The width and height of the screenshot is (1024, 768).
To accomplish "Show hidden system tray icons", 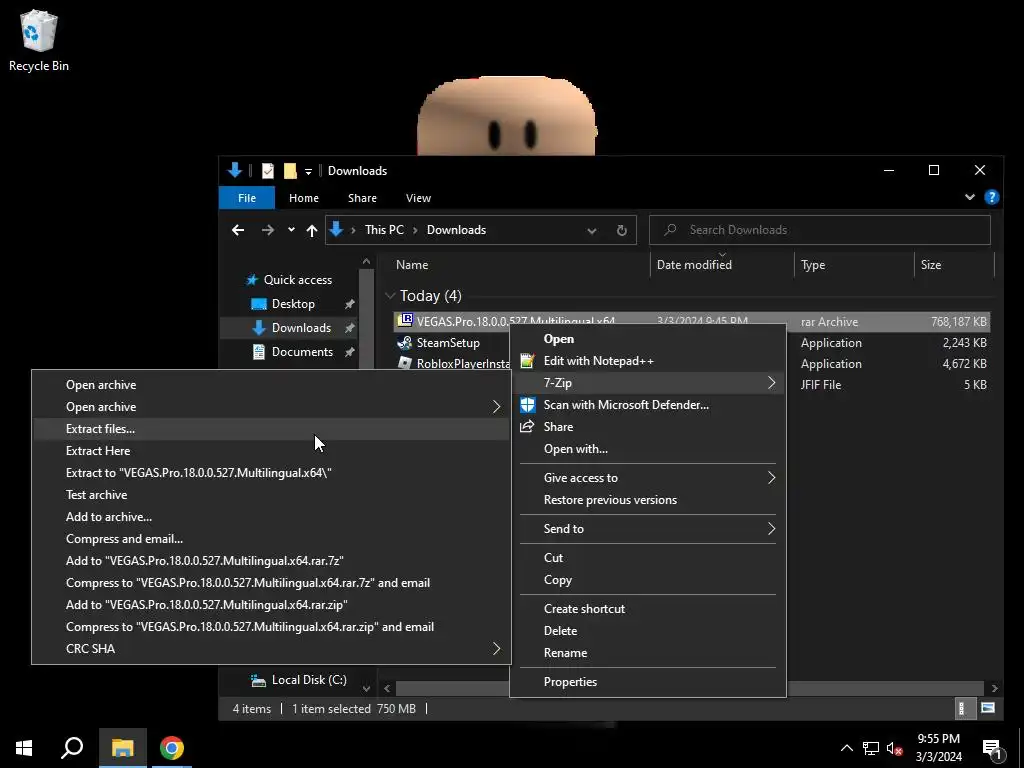I will pos(846,748).
